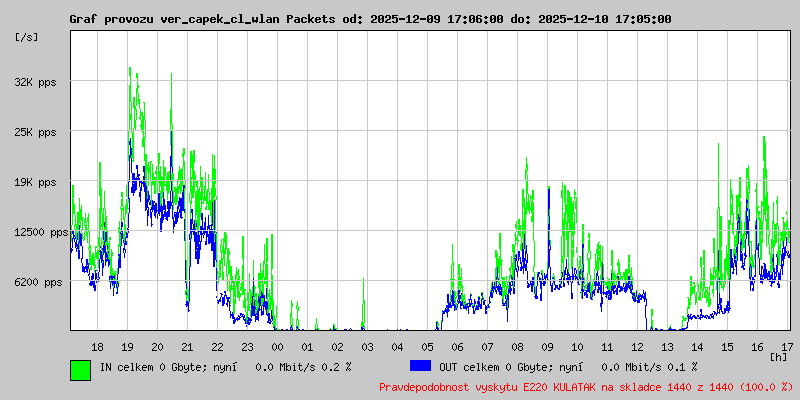Click hour label '14' on time axis
This screenshot has width=800, height=400.
tap(697, 348)
